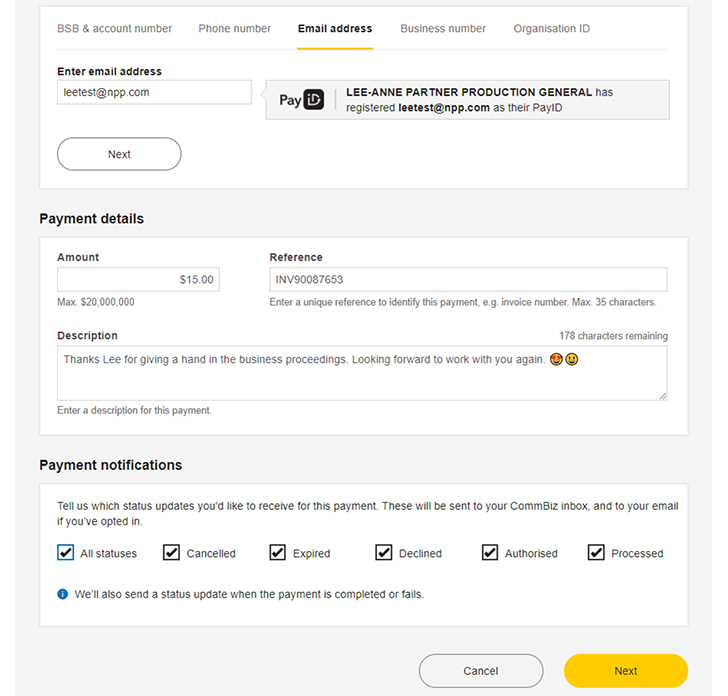Toggle the Declined checkbox
Screen dimensions: 728x696
(x=384, y=552)
